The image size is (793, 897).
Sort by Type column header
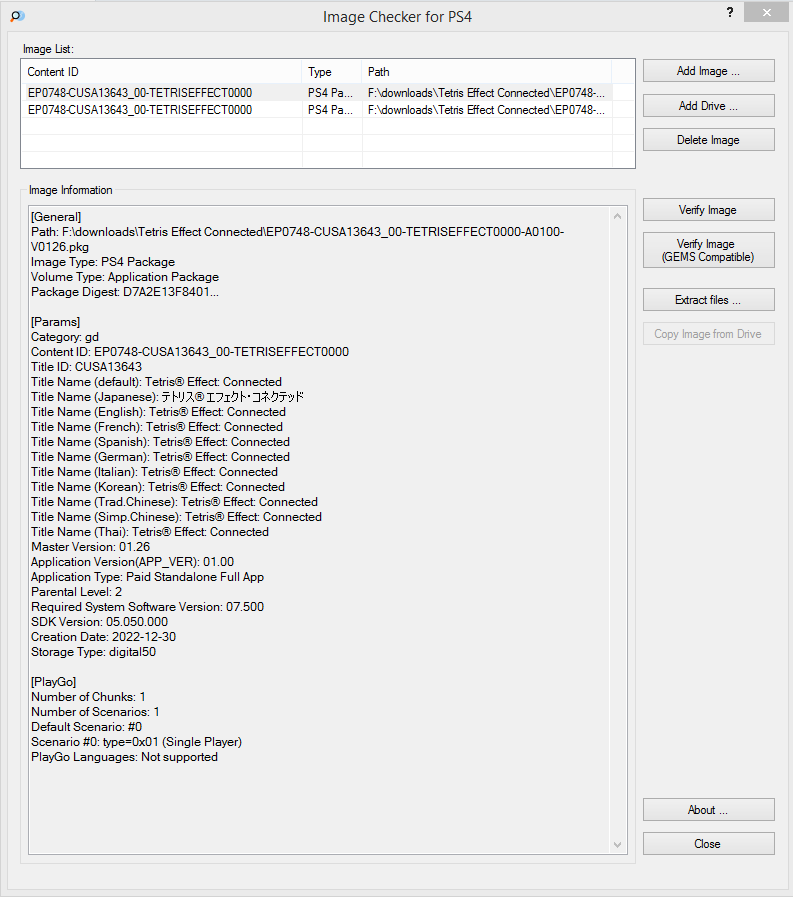coord(332,72)
